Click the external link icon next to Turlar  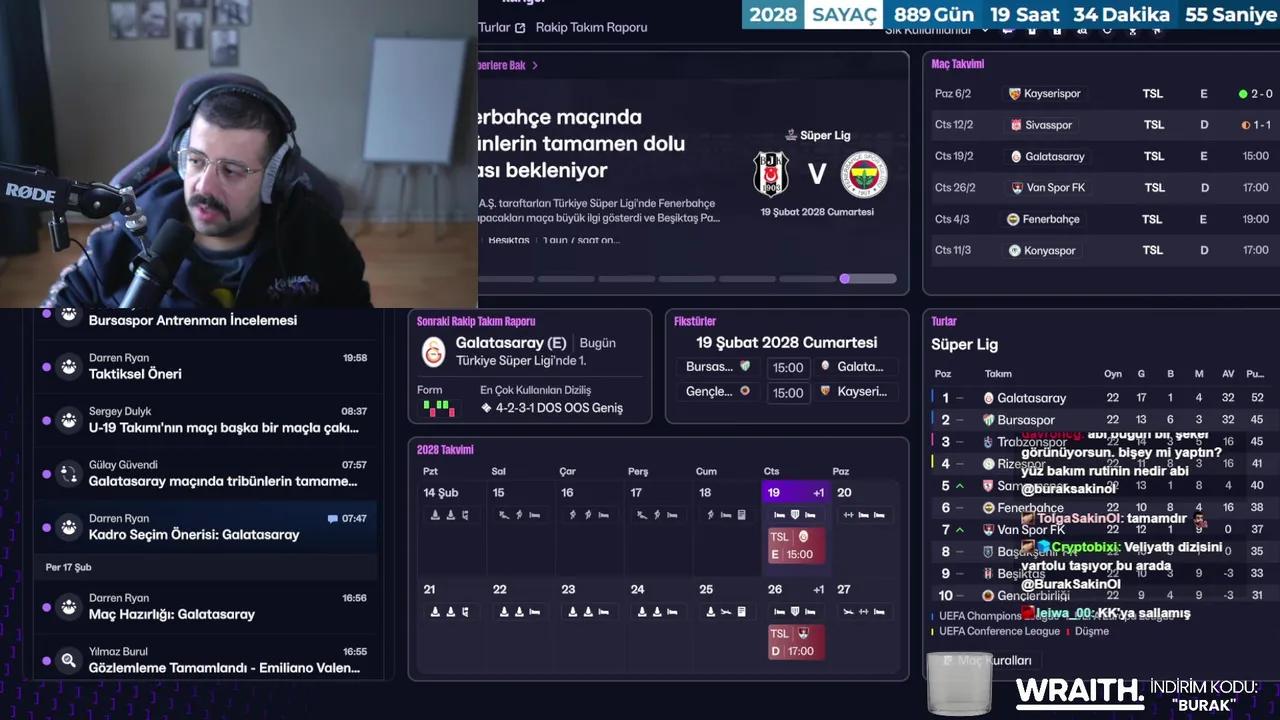[x=520, y=28]
